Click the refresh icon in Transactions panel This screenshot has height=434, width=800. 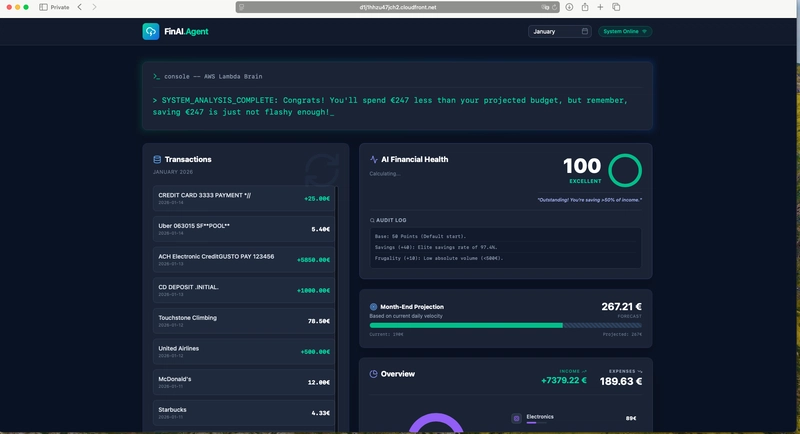[320, 167]
